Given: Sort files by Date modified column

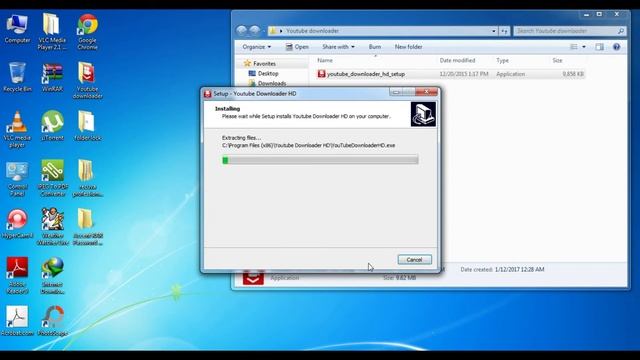Looking at the screenshot, I should click(457, 60).
